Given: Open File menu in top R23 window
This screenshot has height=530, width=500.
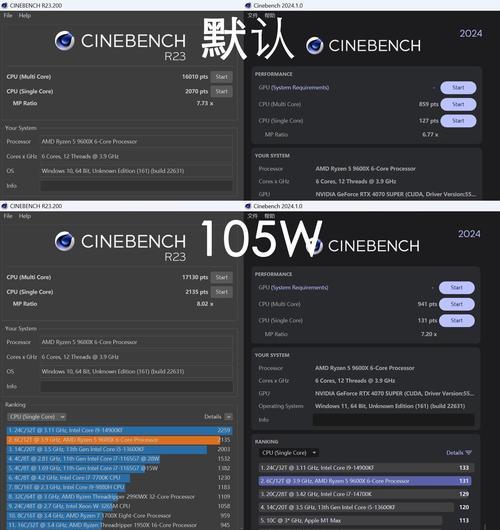Looking at the screenshot, I should (8, 16).
